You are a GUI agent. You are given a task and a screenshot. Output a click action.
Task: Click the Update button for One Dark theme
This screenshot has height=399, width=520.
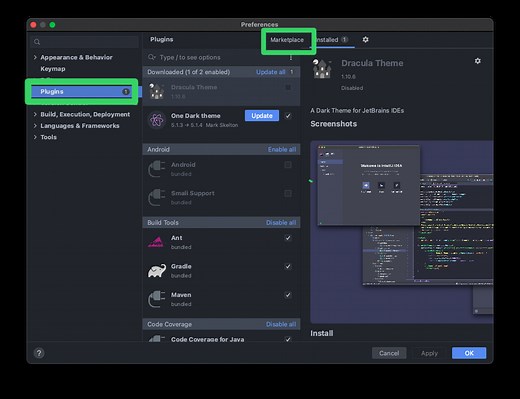click(x=262, y=116)
